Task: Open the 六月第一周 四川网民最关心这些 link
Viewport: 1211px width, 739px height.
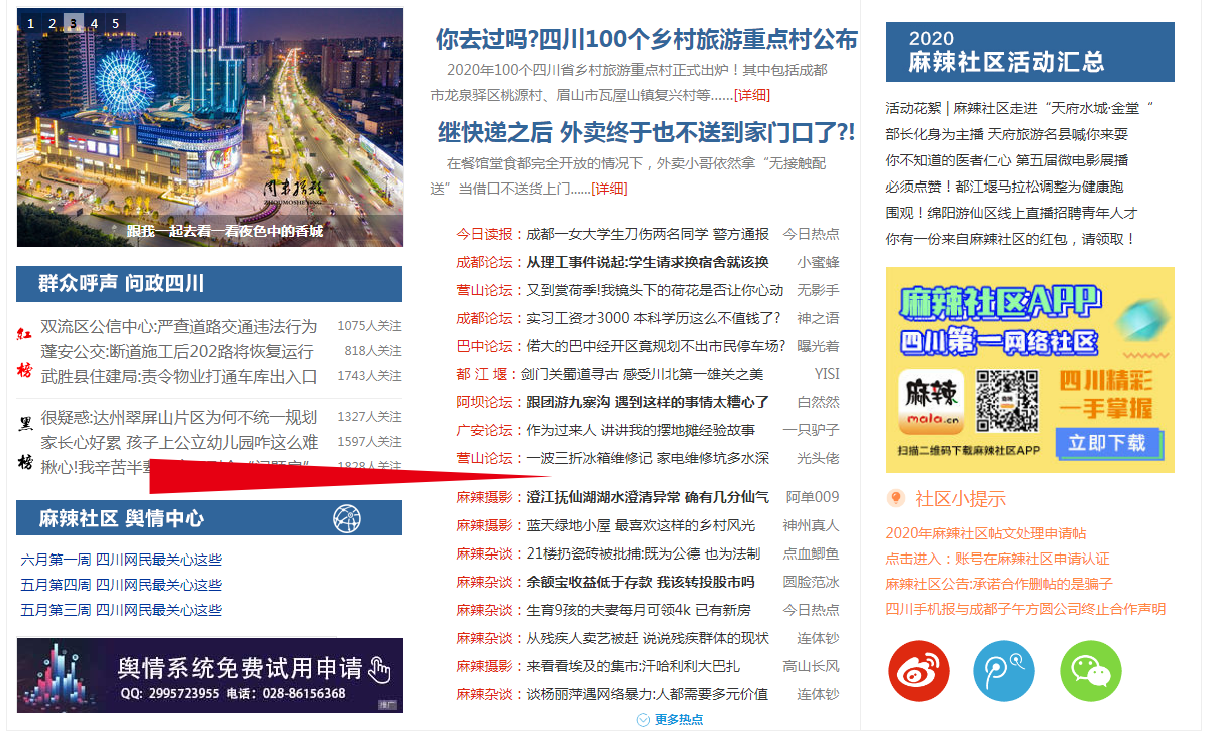Action: [121, 560]
